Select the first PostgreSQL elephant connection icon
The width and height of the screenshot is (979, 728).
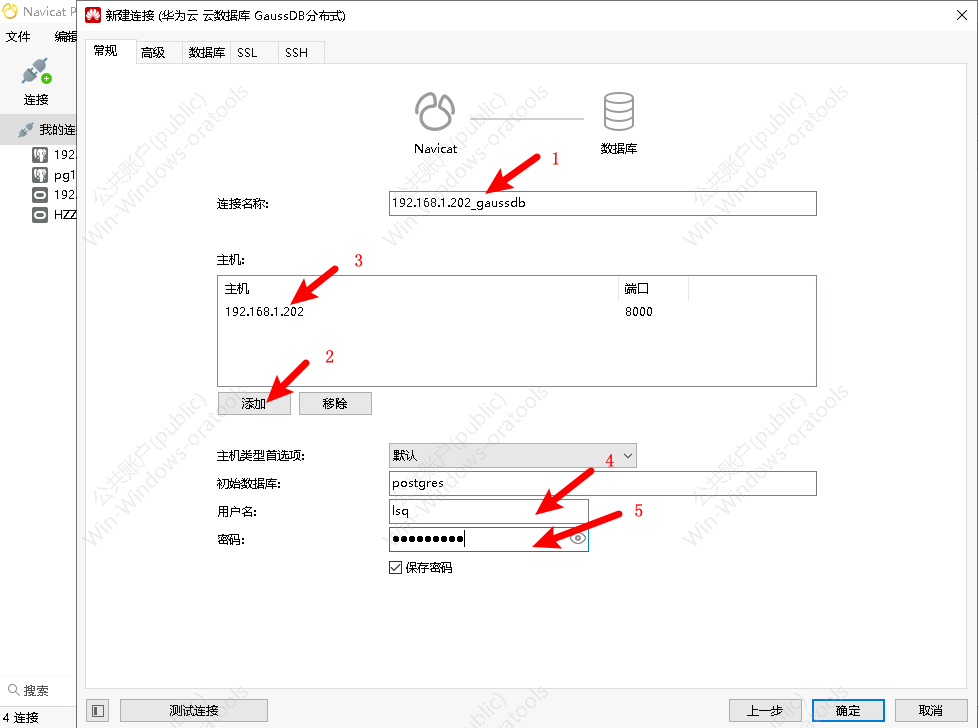40,155
